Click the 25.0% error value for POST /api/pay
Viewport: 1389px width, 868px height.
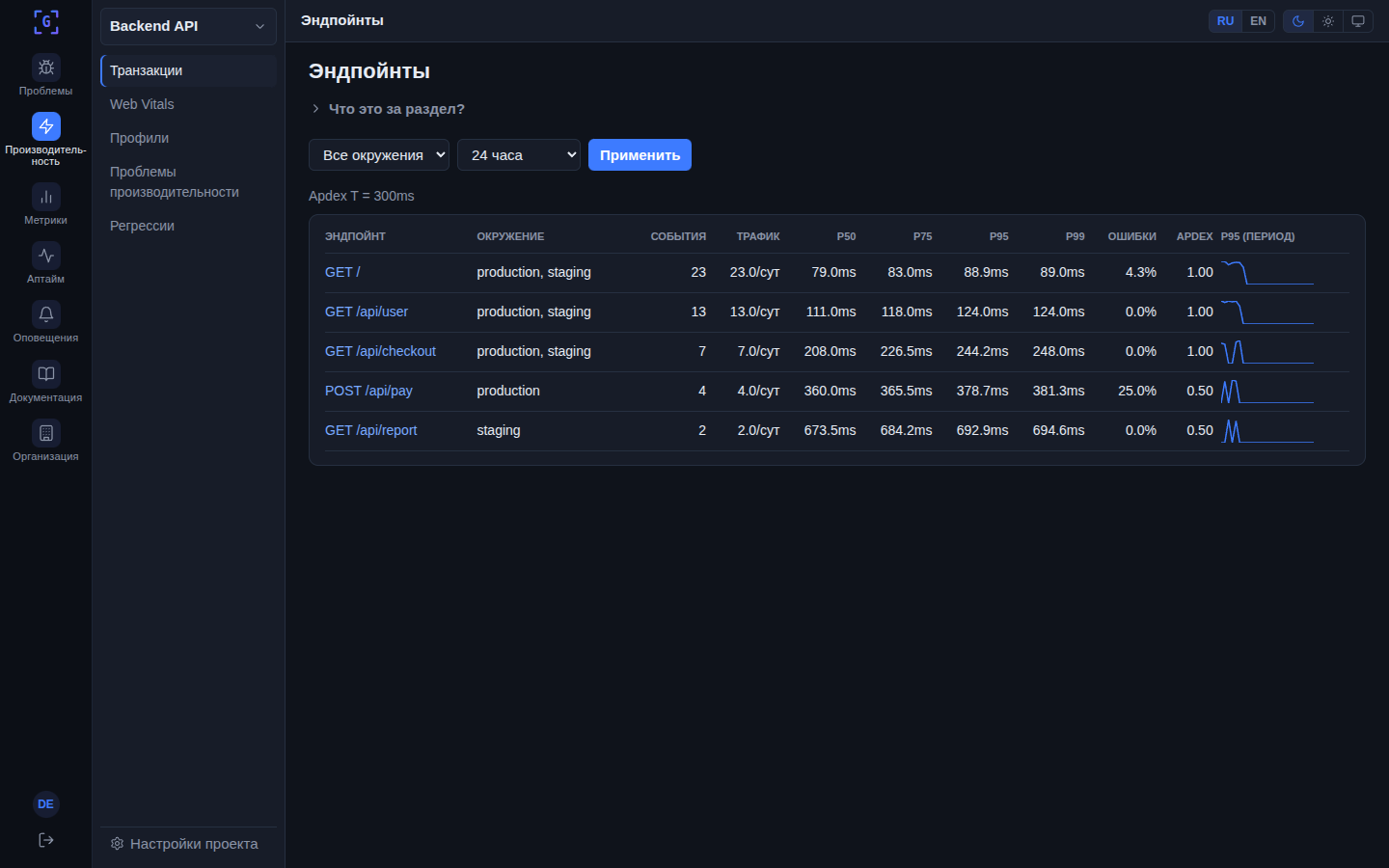coord(1137,391)
